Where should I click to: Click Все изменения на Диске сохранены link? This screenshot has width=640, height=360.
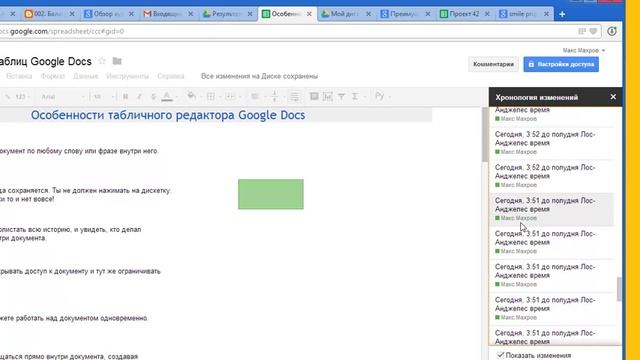coord(259,76)
